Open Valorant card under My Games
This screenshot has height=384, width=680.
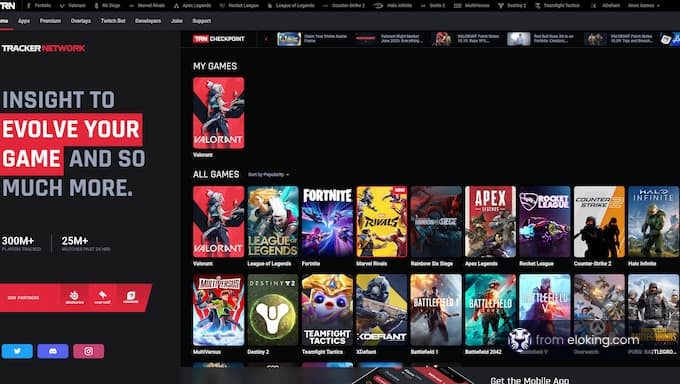pyautogui.click(x=219, y=113)
